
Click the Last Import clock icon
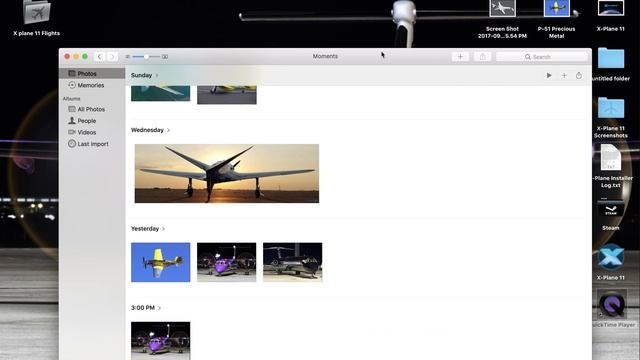click(72, 144)
